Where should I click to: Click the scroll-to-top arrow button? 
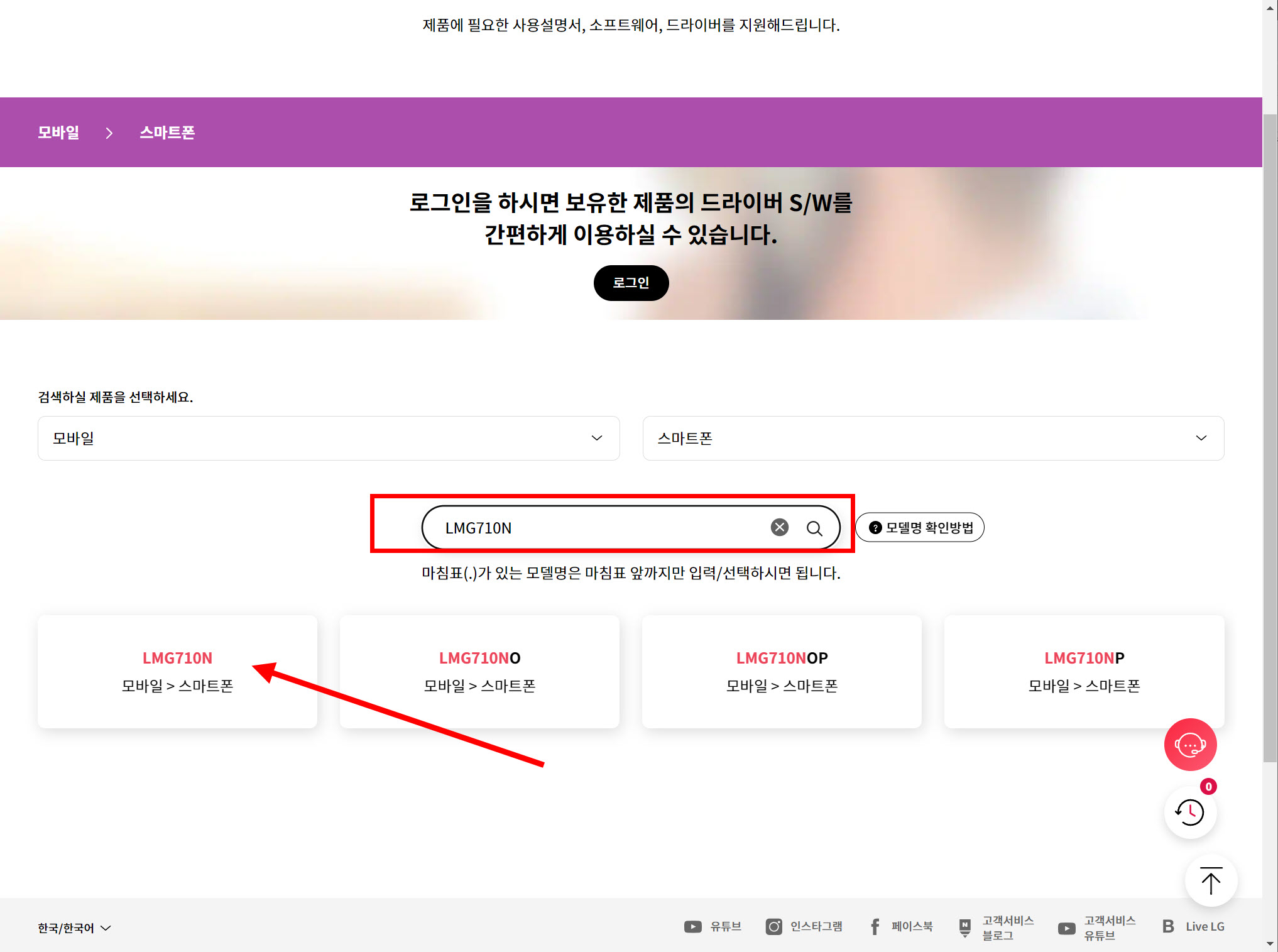[1210, 880]
